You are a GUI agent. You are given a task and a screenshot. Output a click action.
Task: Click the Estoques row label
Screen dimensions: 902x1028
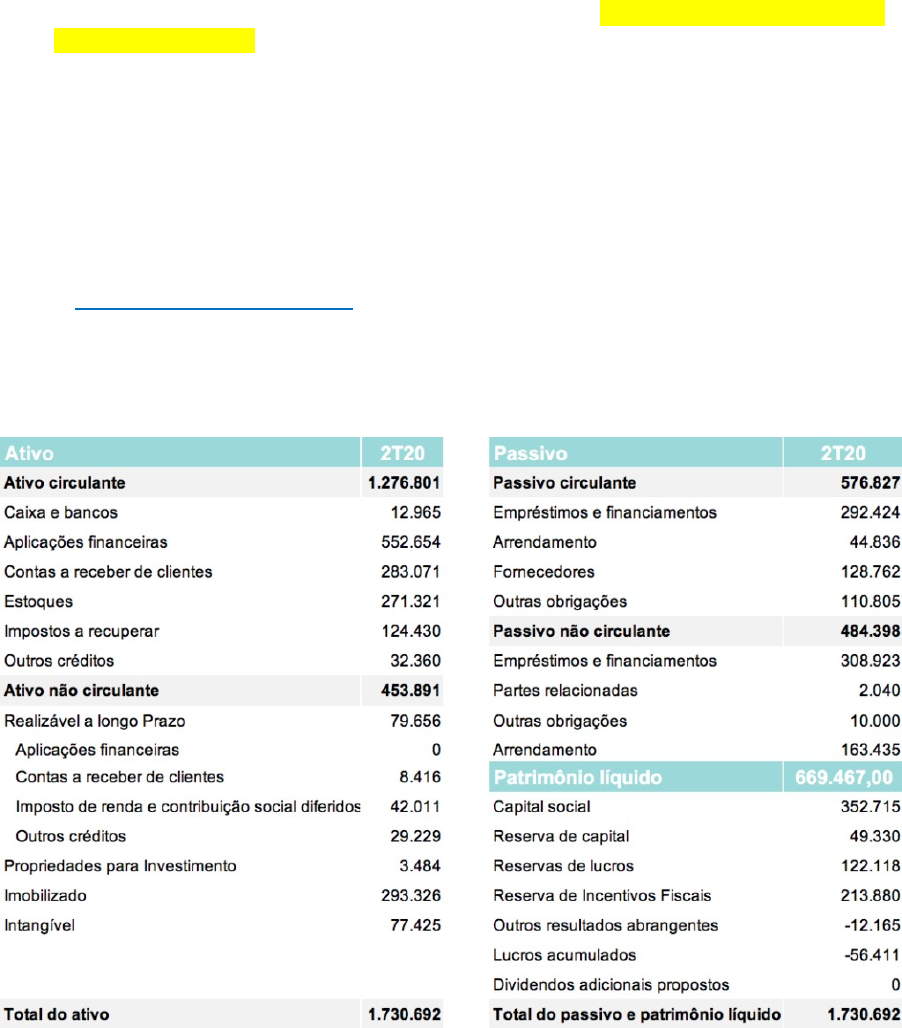(x=38, y=602)
